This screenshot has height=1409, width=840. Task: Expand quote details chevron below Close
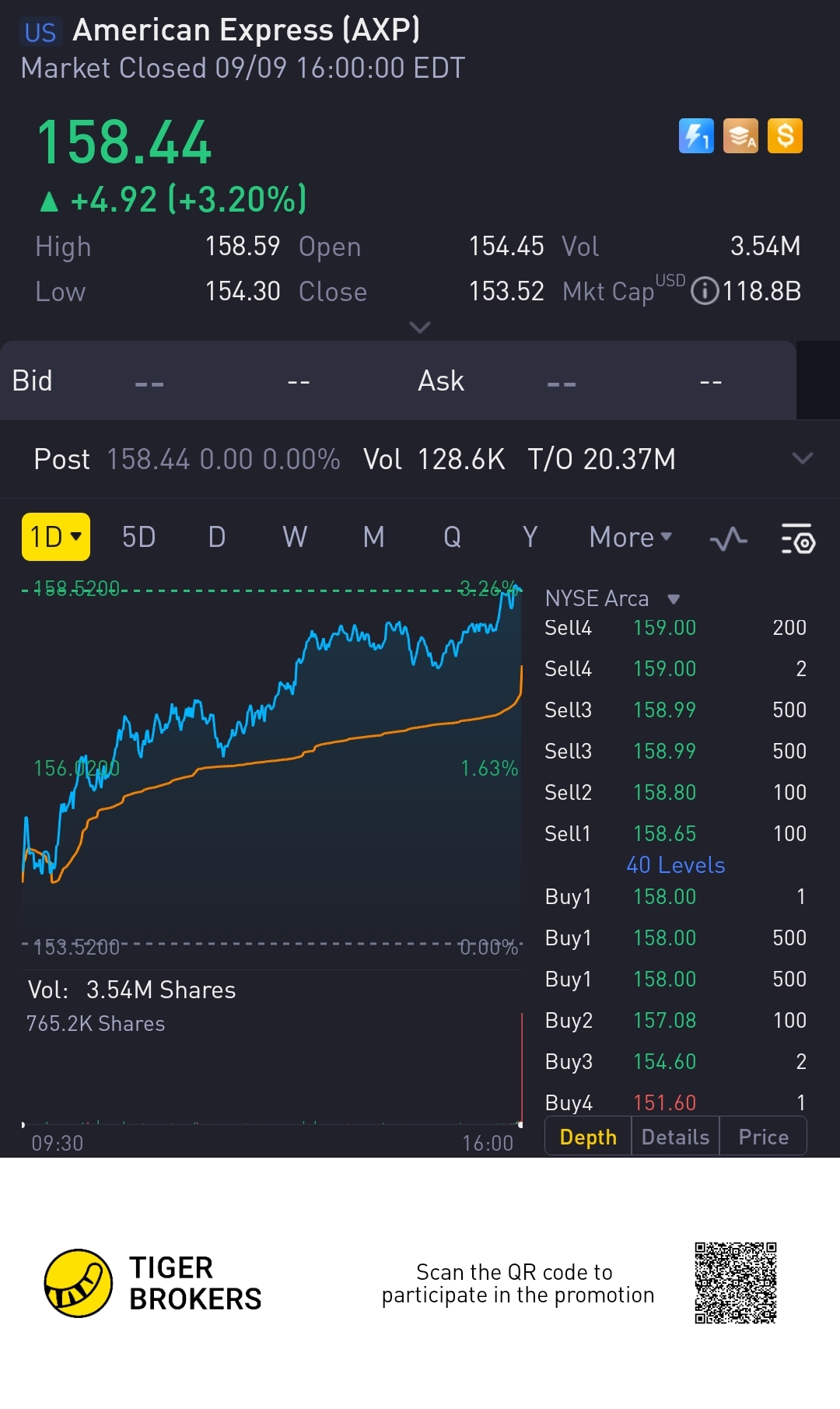point(420,328)
